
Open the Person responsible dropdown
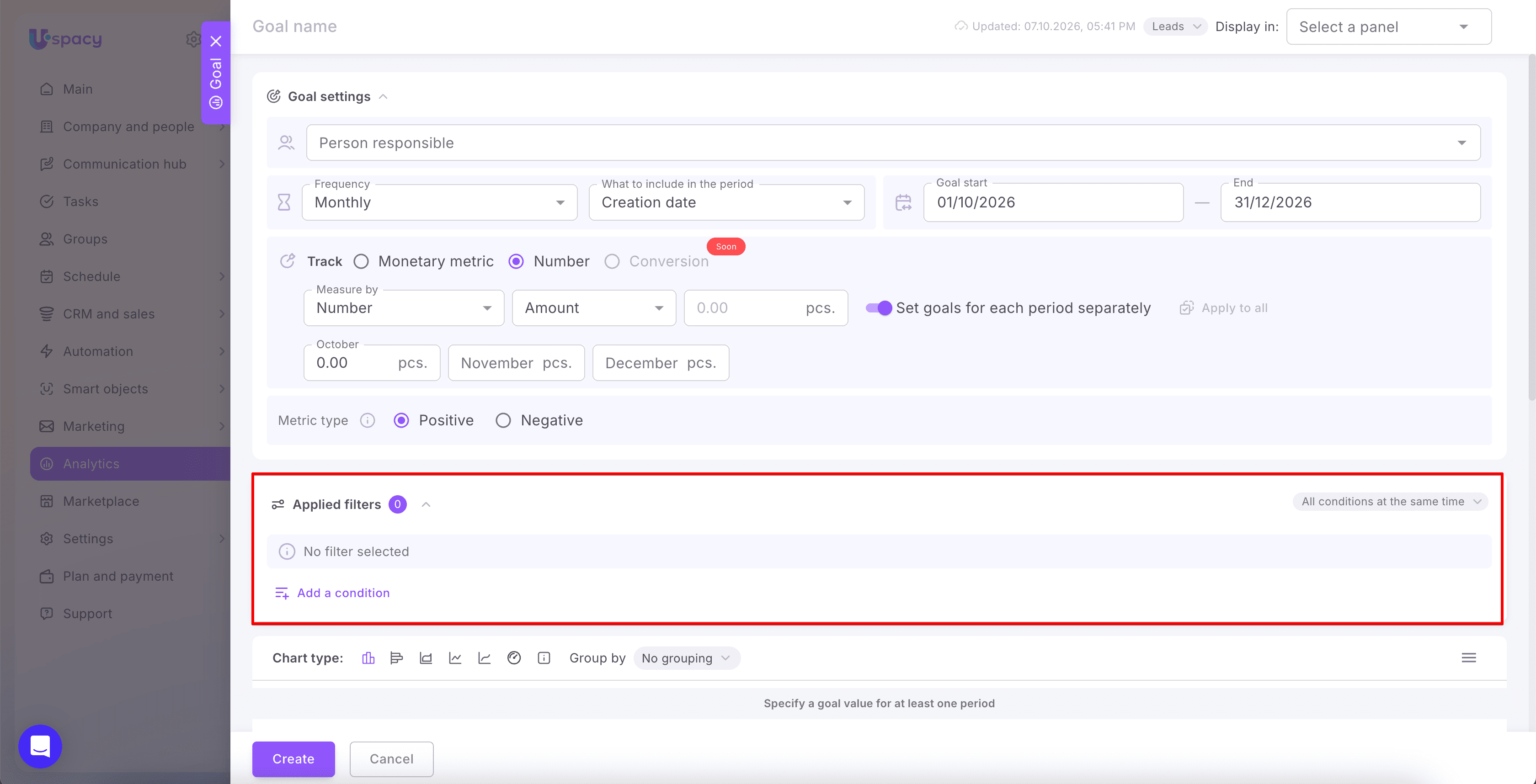893,143
